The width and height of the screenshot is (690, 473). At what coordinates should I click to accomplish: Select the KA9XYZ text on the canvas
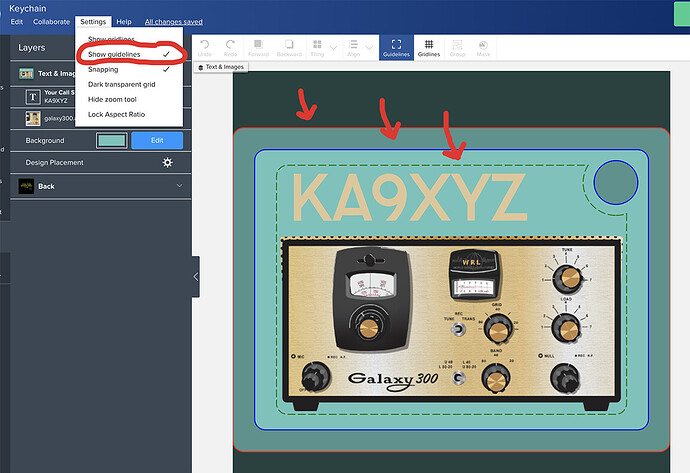click(409, 197)
